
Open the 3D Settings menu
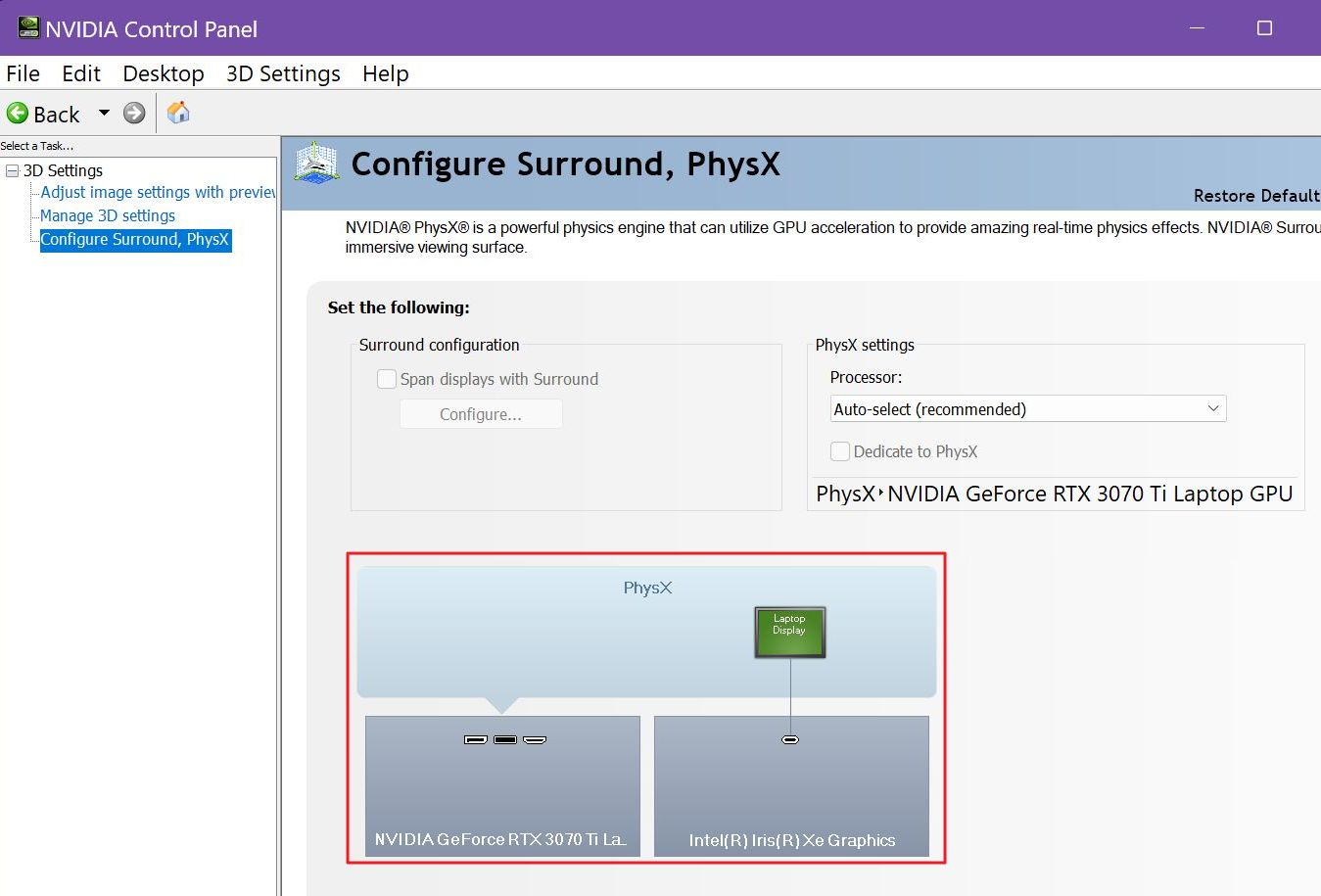click(282, 73)
